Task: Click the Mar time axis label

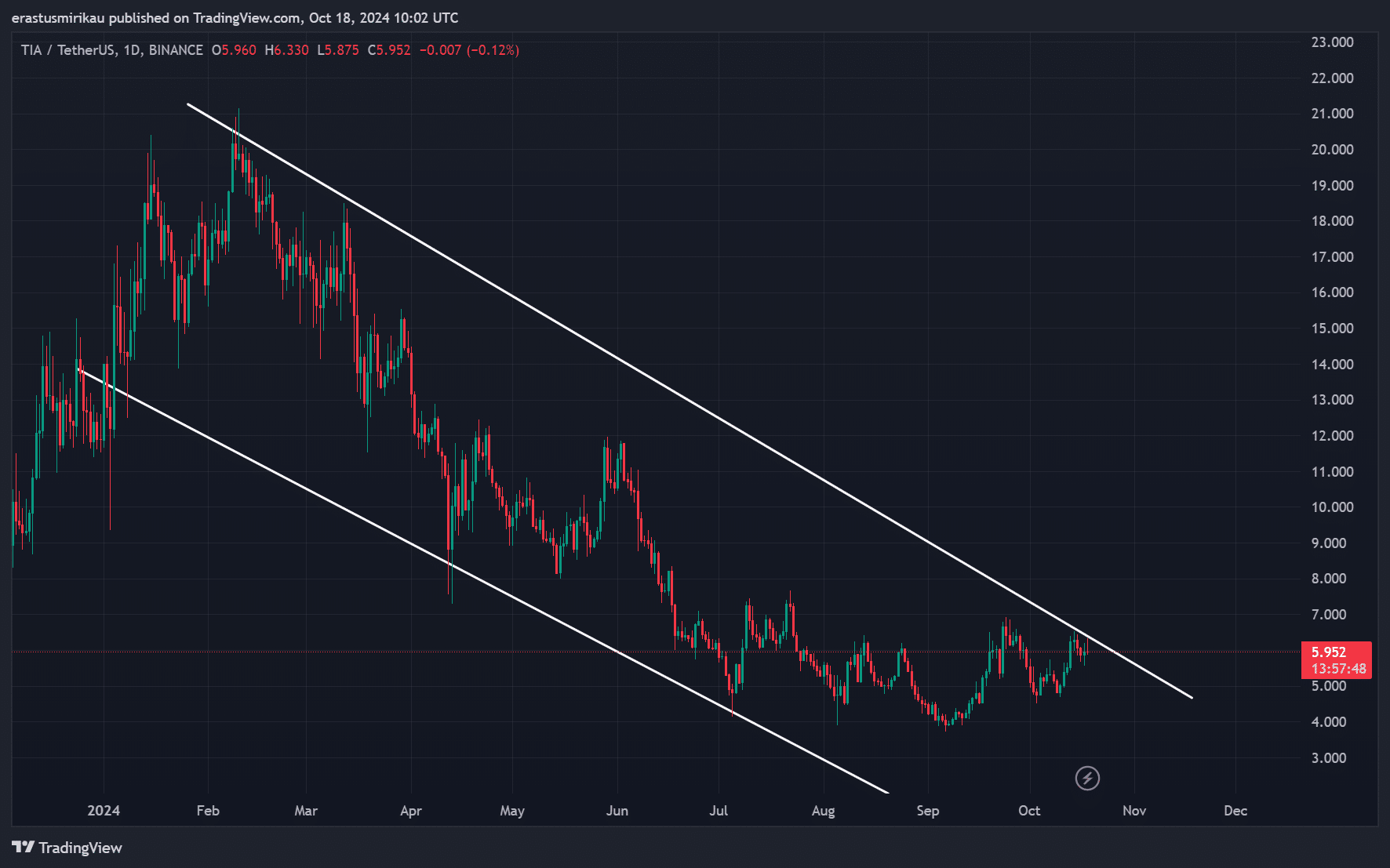Action: (x=306, y=811)
